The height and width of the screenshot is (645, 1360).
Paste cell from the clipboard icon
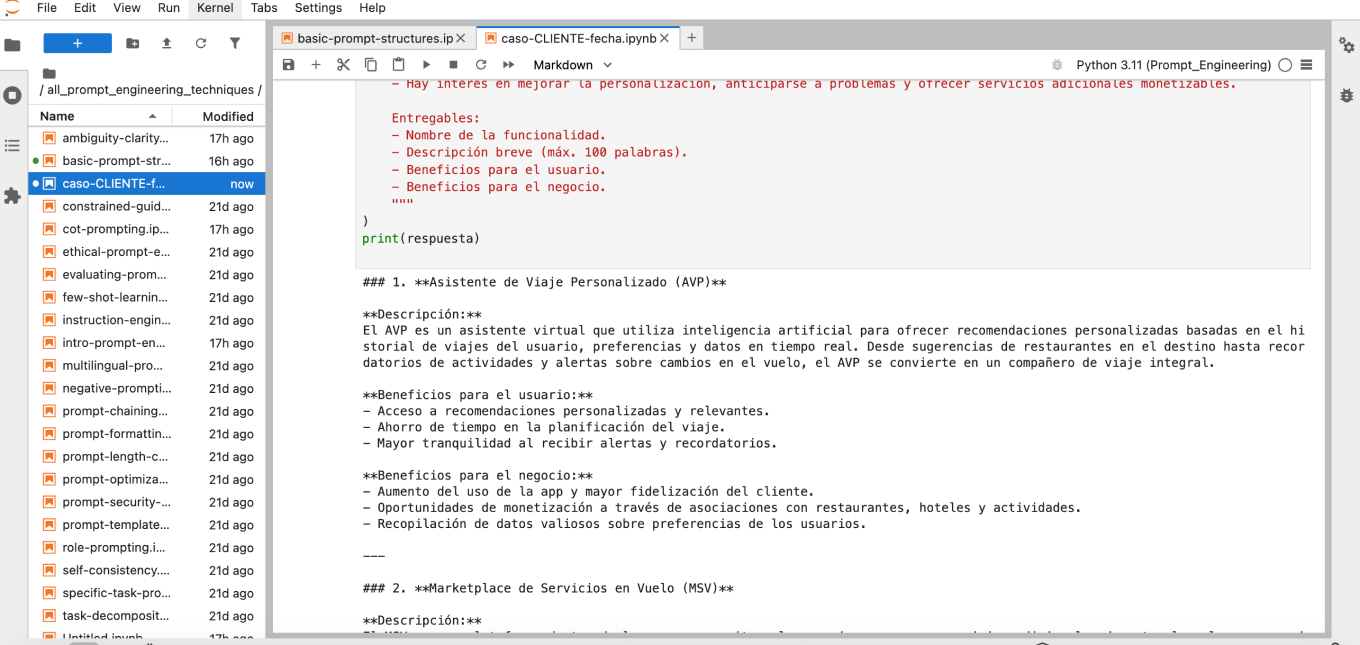click(398, 65)
